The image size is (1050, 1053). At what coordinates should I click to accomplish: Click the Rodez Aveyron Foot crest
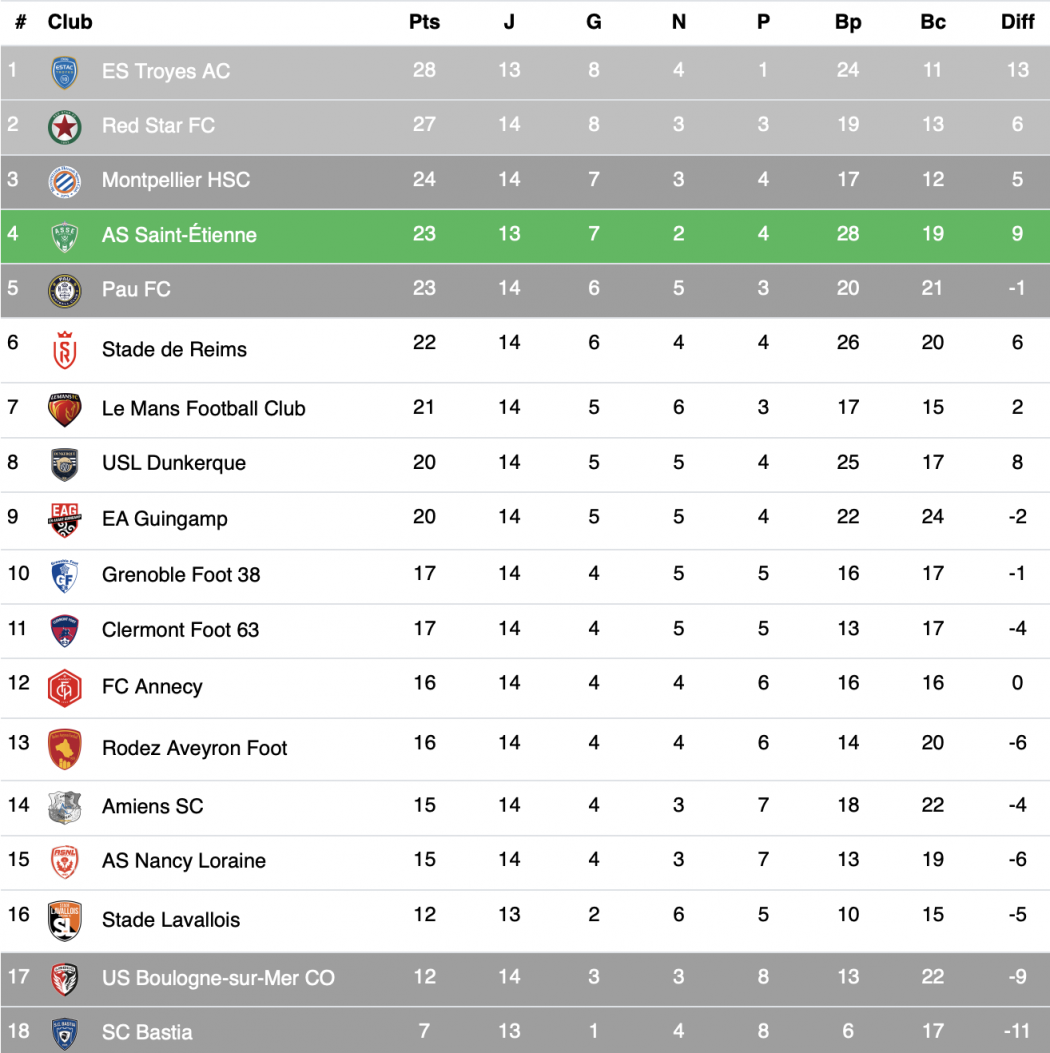click(65, 749)
